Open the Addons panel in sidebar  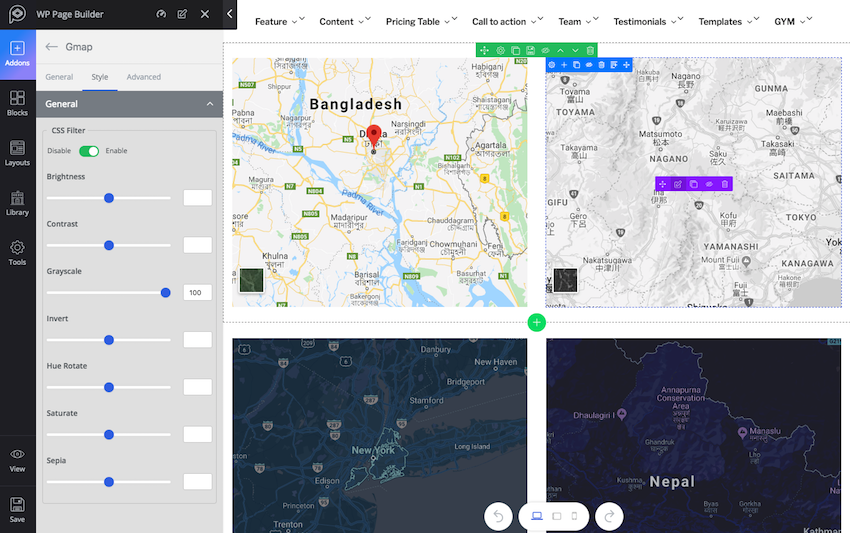[17, 55]
